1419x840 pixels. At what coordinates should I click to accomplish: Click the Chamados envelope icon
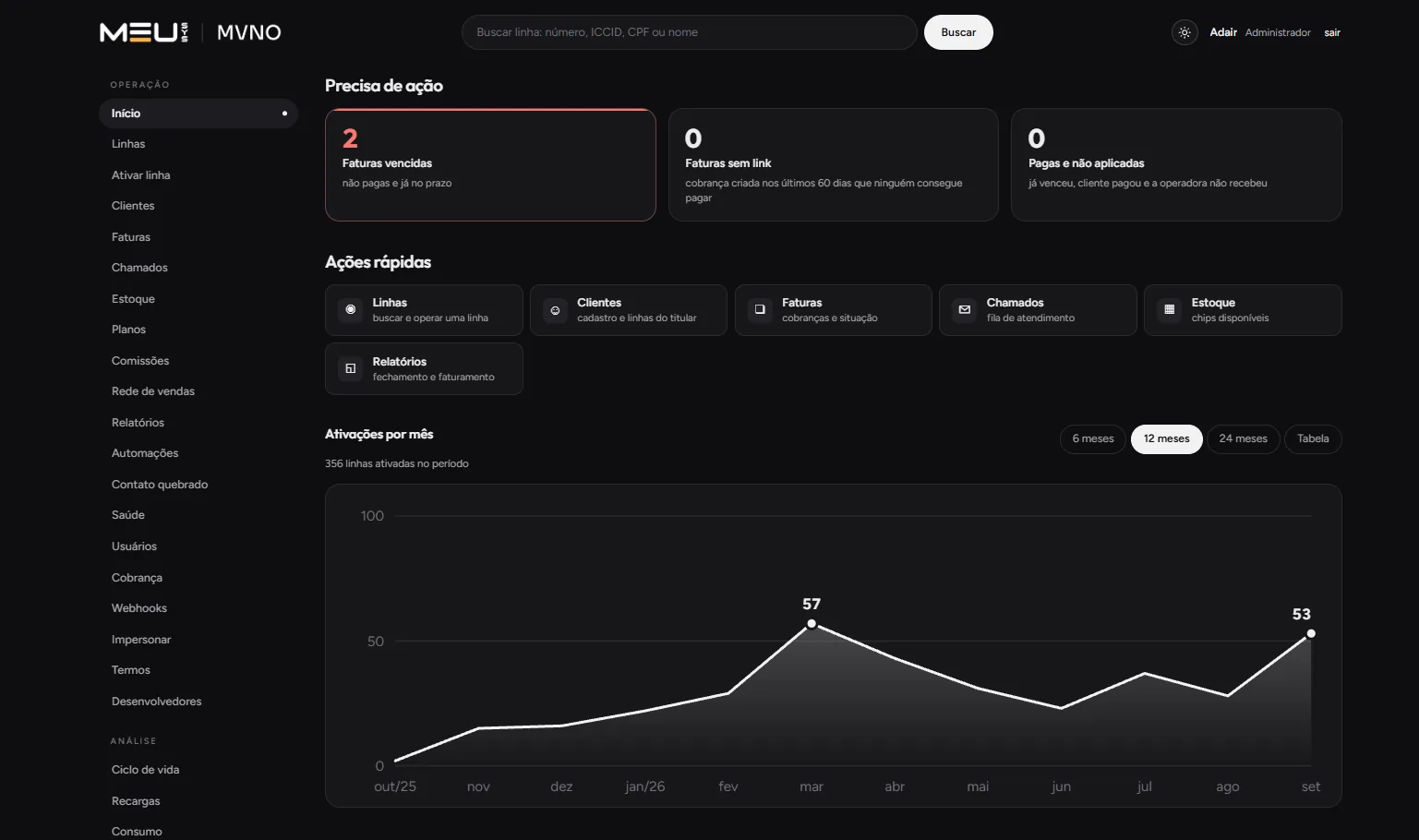click(x=965, y=310)
